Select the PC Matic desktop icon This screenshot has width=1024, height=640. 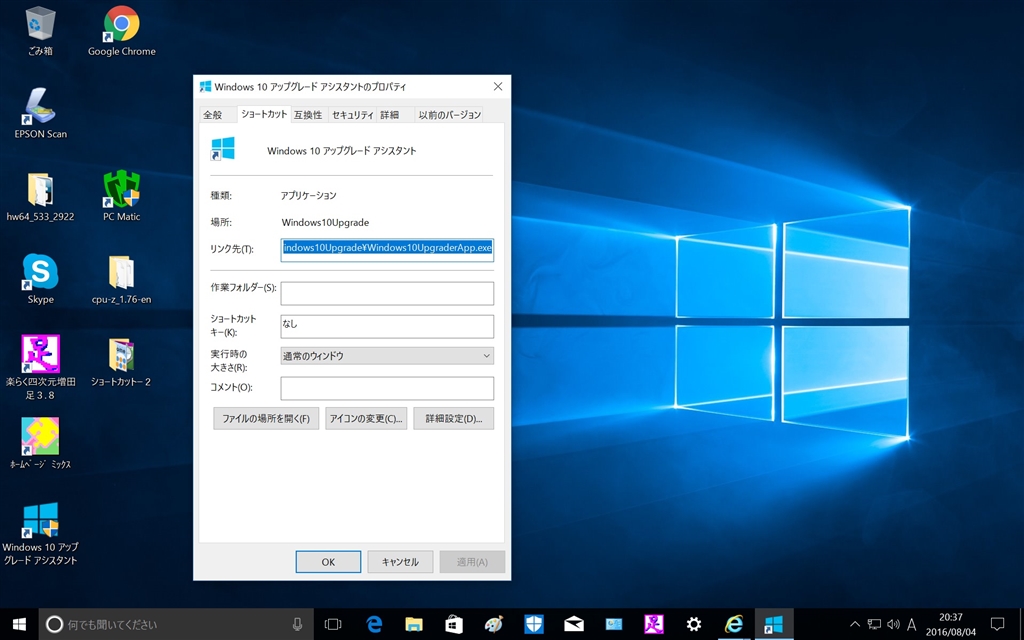pyautogui.click(x=121, y=190)
